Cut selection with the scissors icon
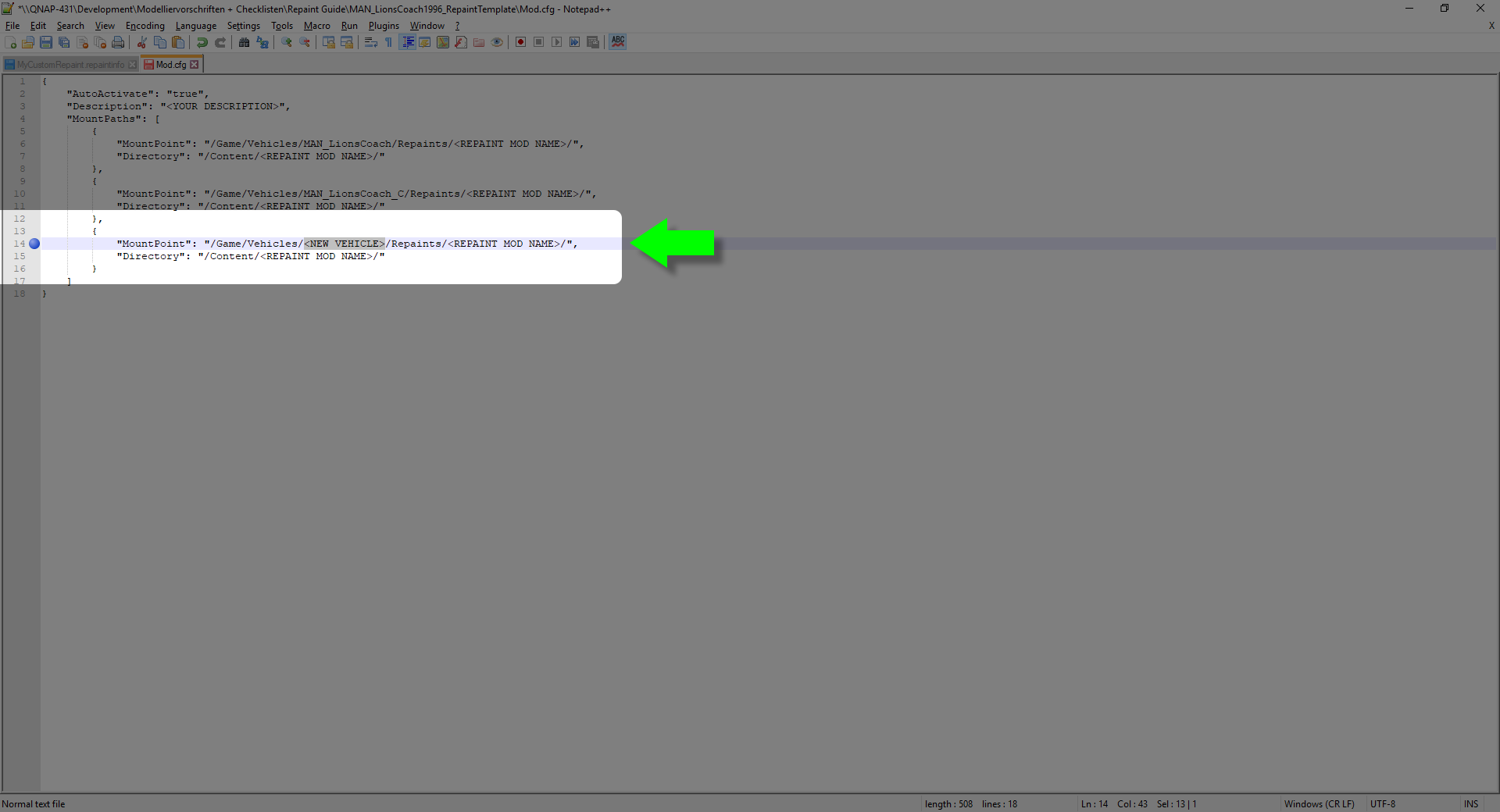 coord(142,42)
